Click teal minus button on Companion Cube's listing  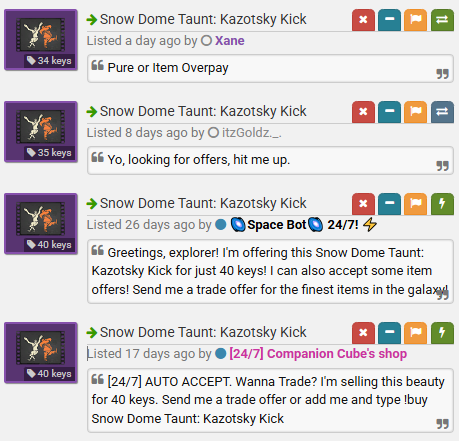(389, 333)
